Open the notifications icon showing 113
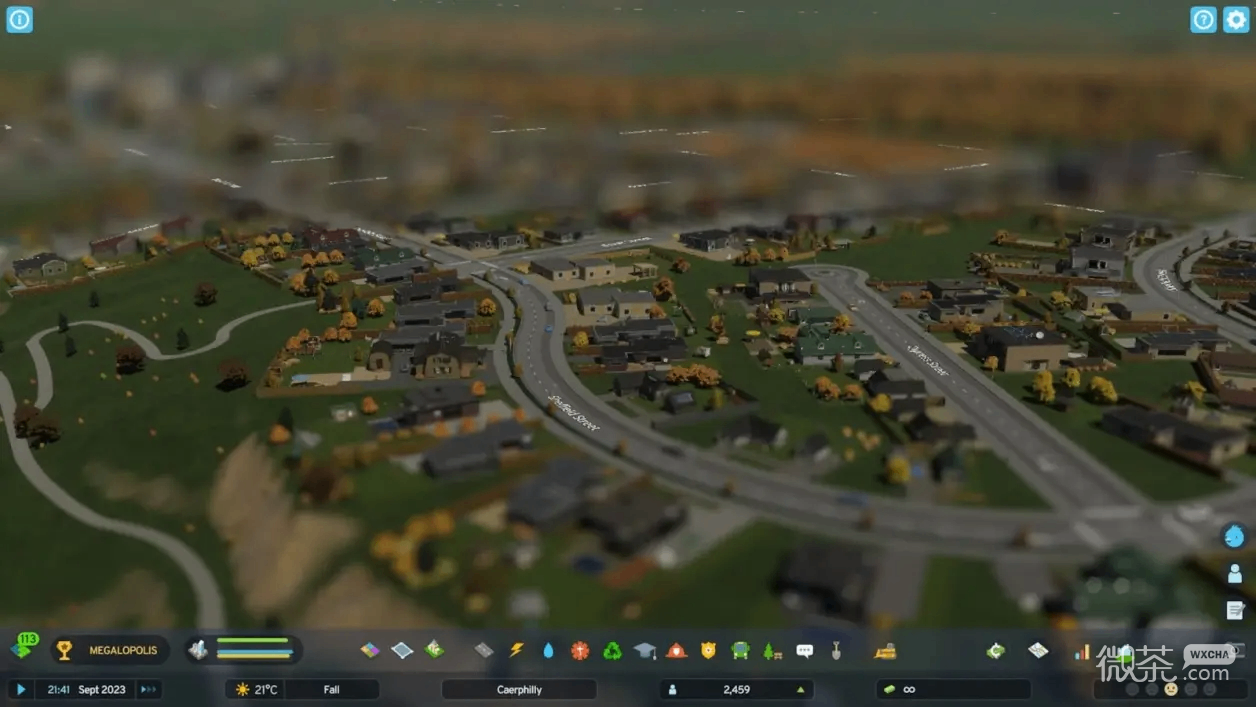 24,647
